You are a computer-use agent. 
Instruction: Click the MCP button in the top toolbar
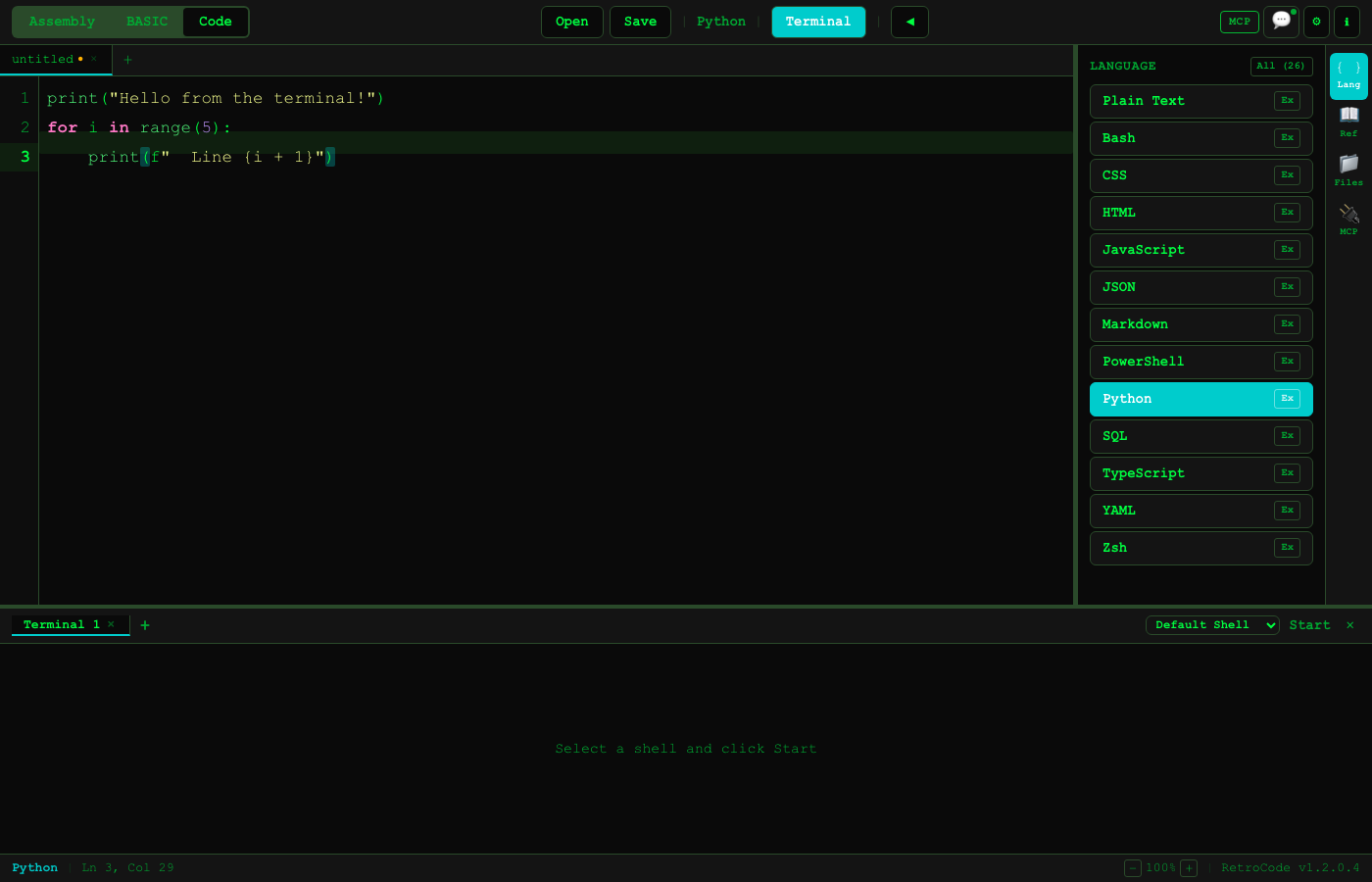[x=1239, y=22]
